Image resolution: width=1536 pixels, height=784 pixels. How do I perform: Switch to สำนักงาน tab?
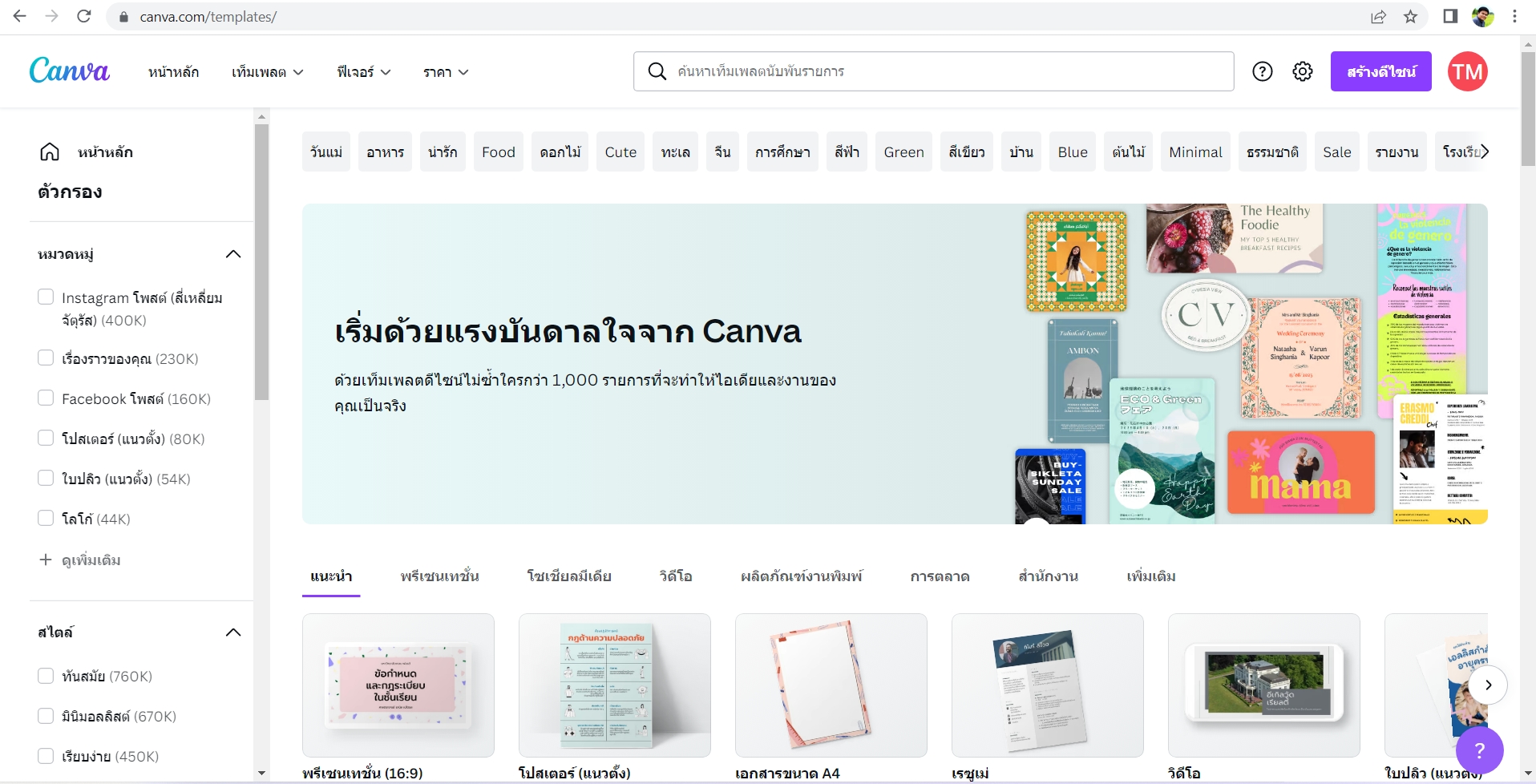coord(1048,576)
